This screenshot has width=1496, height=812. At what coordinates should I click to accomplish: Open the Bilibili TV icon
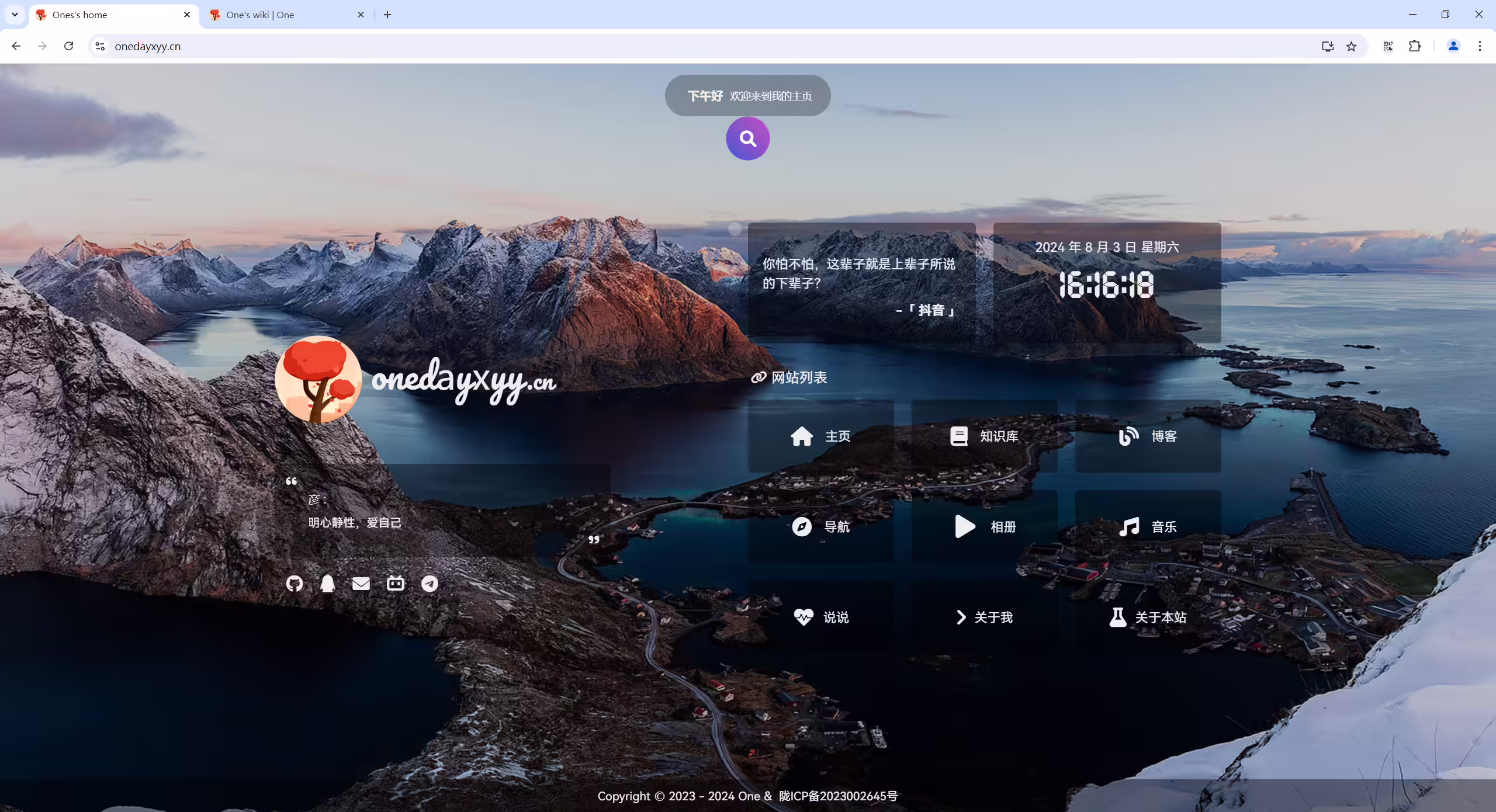[x=396, y=583]
